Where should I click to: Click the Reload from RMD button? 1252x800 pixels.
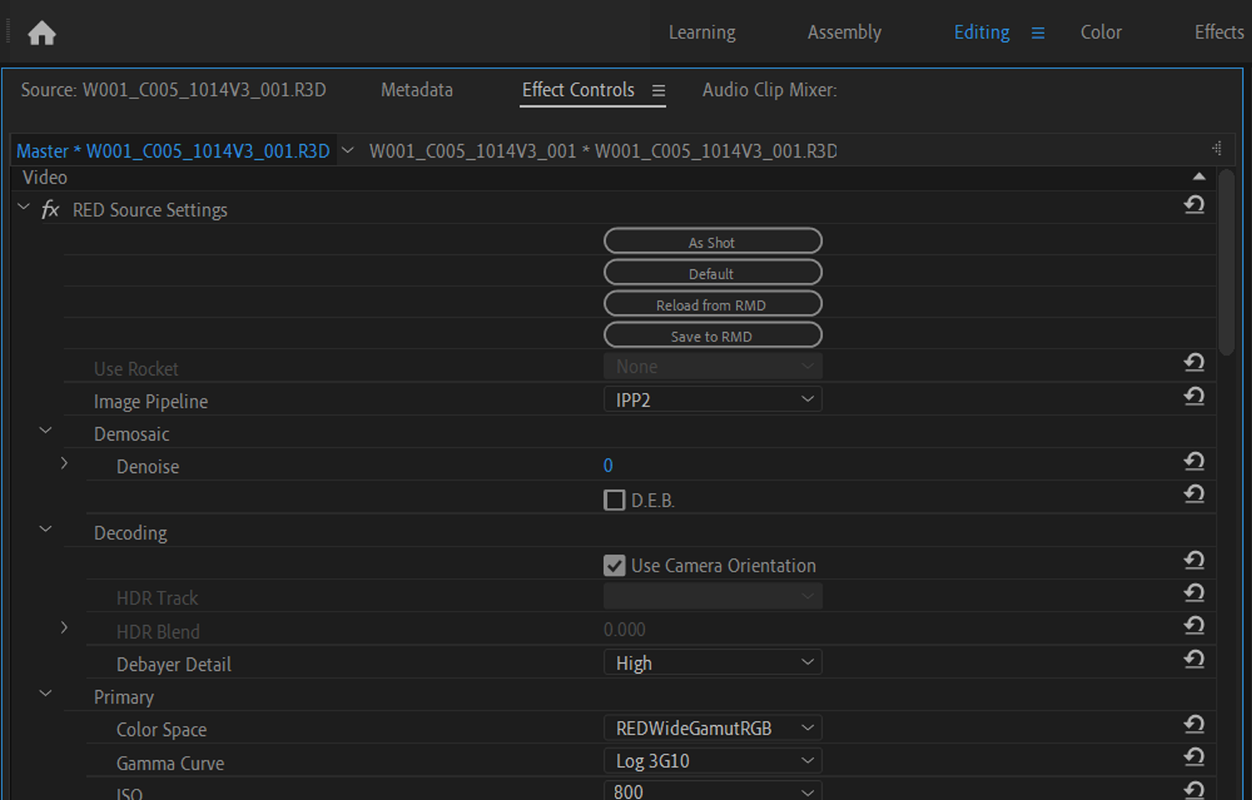coord(713,304)
